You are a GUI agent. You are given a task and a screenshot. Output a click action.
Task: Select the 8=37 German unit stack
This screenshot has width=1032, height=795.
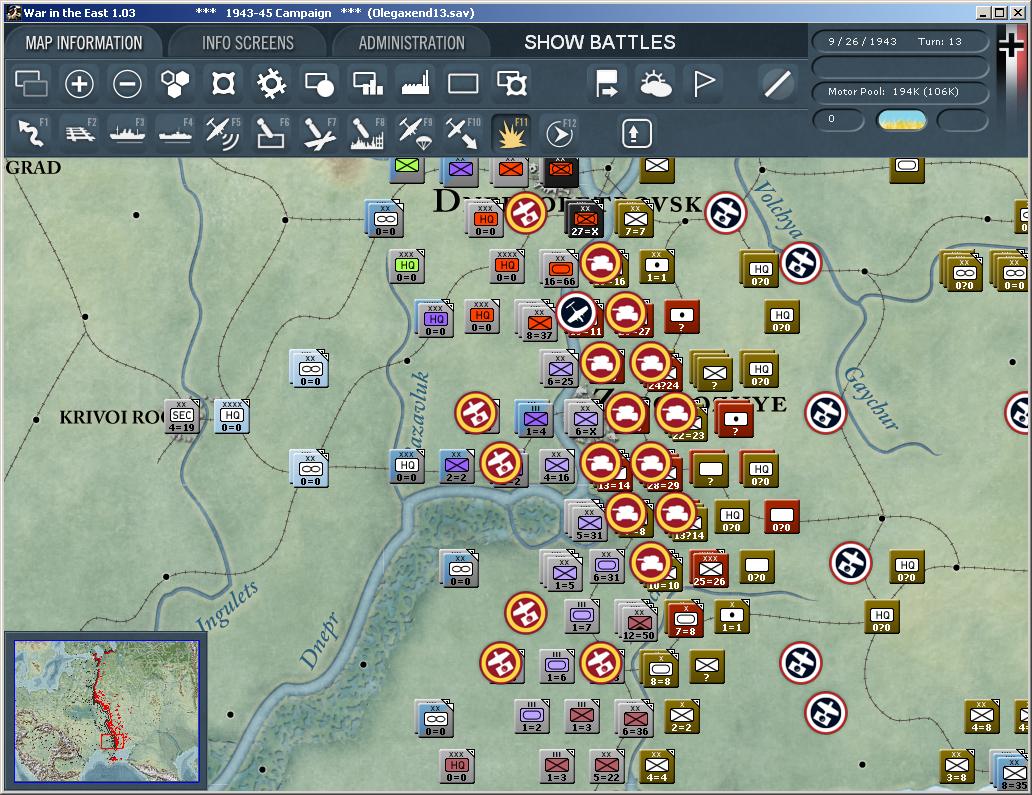[x=537, y=322]
